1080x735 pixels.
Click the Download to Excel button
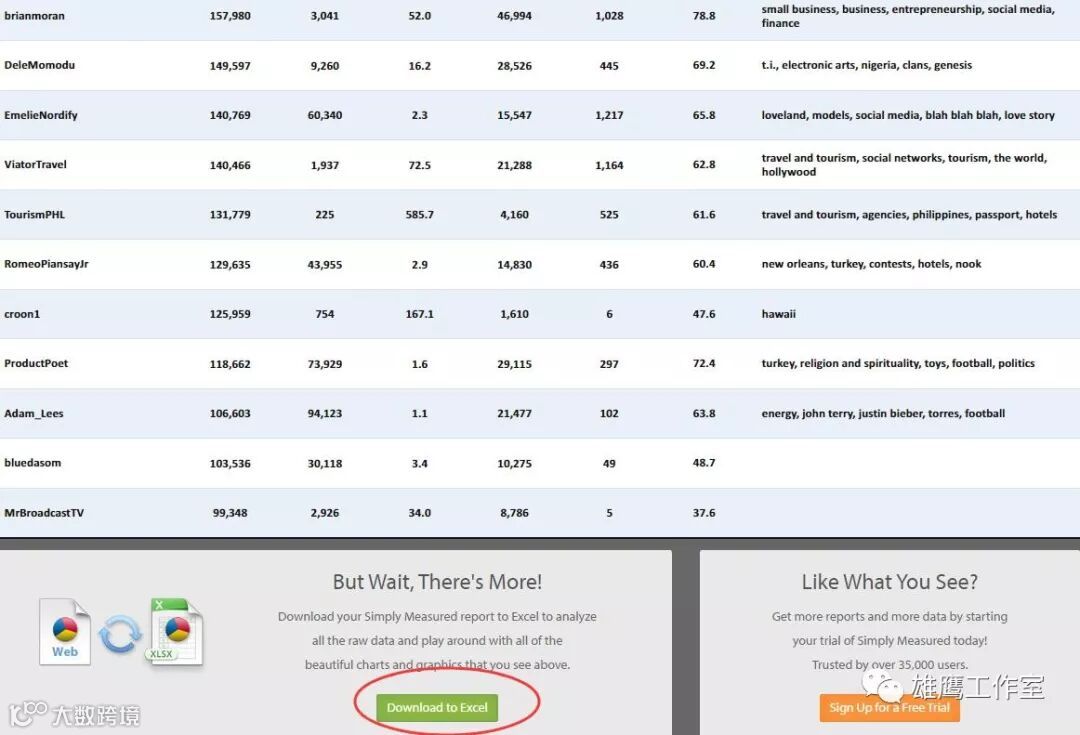pos(437,707)
